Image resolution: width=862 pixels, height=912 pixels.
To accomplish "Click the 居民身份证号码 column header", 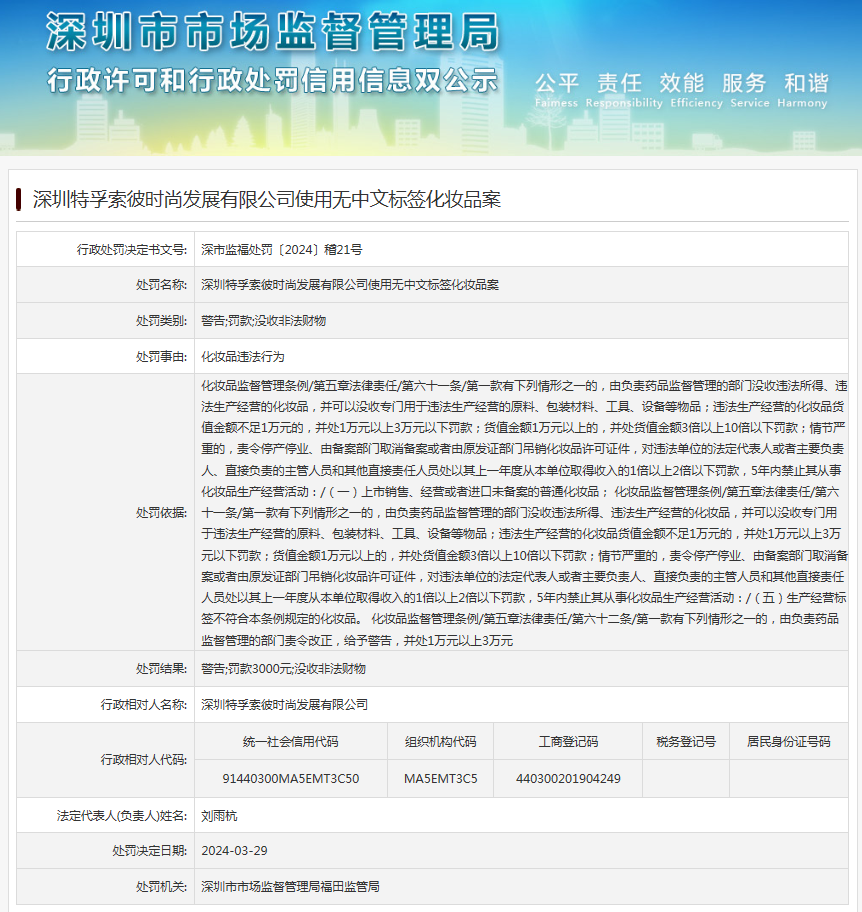I will [789, 742].
